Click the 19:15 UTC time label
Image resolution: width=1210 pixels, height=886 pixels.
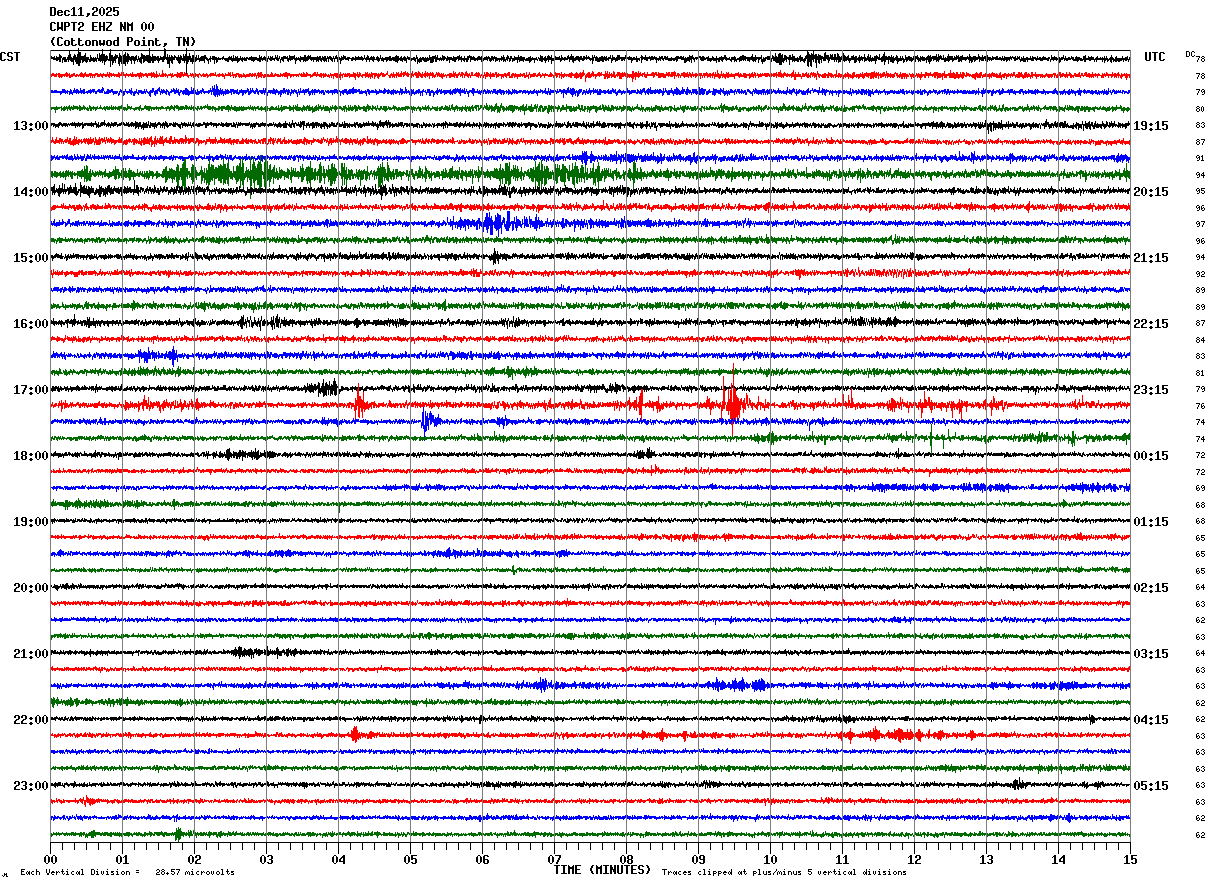point(1150,126)
